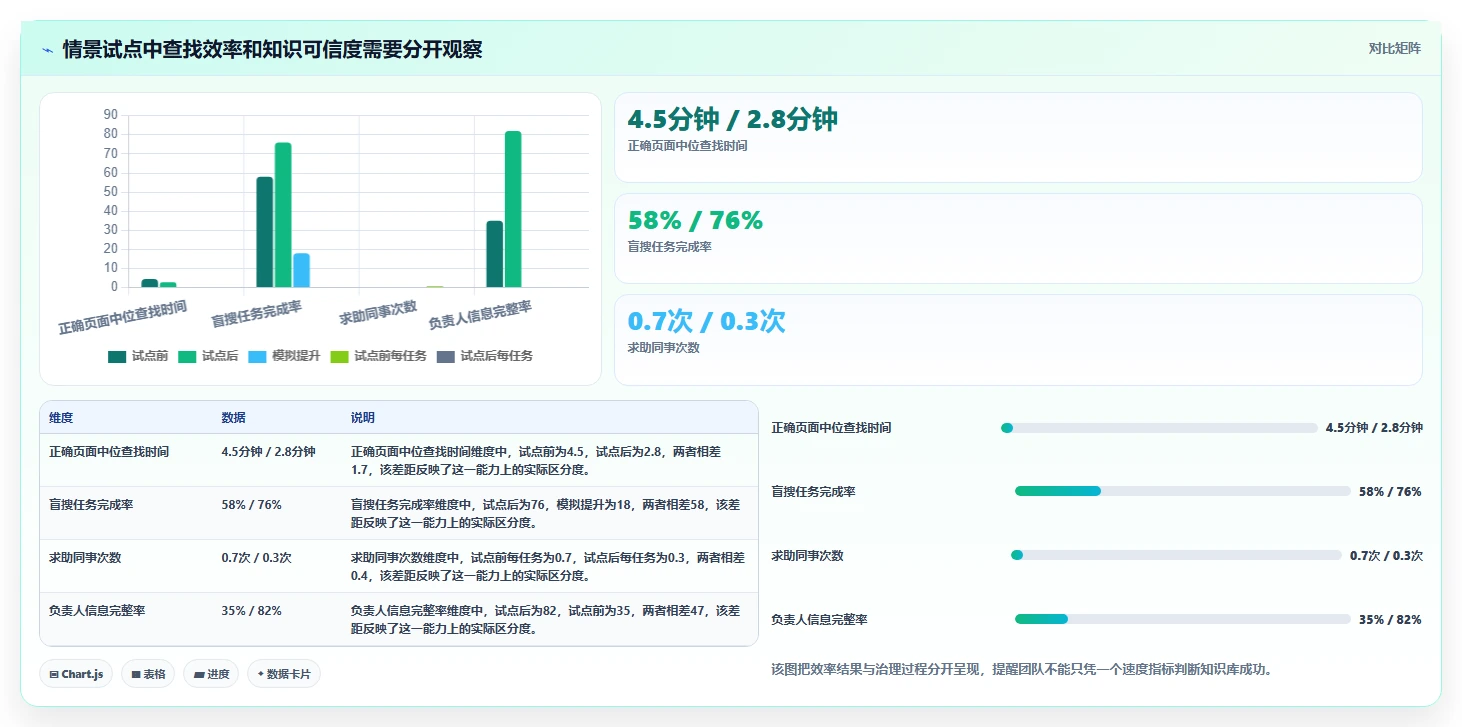The width and height of the screenshot is (1462, 727).
Task: Click progress value 35% / 82%
Action: click(1390, 620)
